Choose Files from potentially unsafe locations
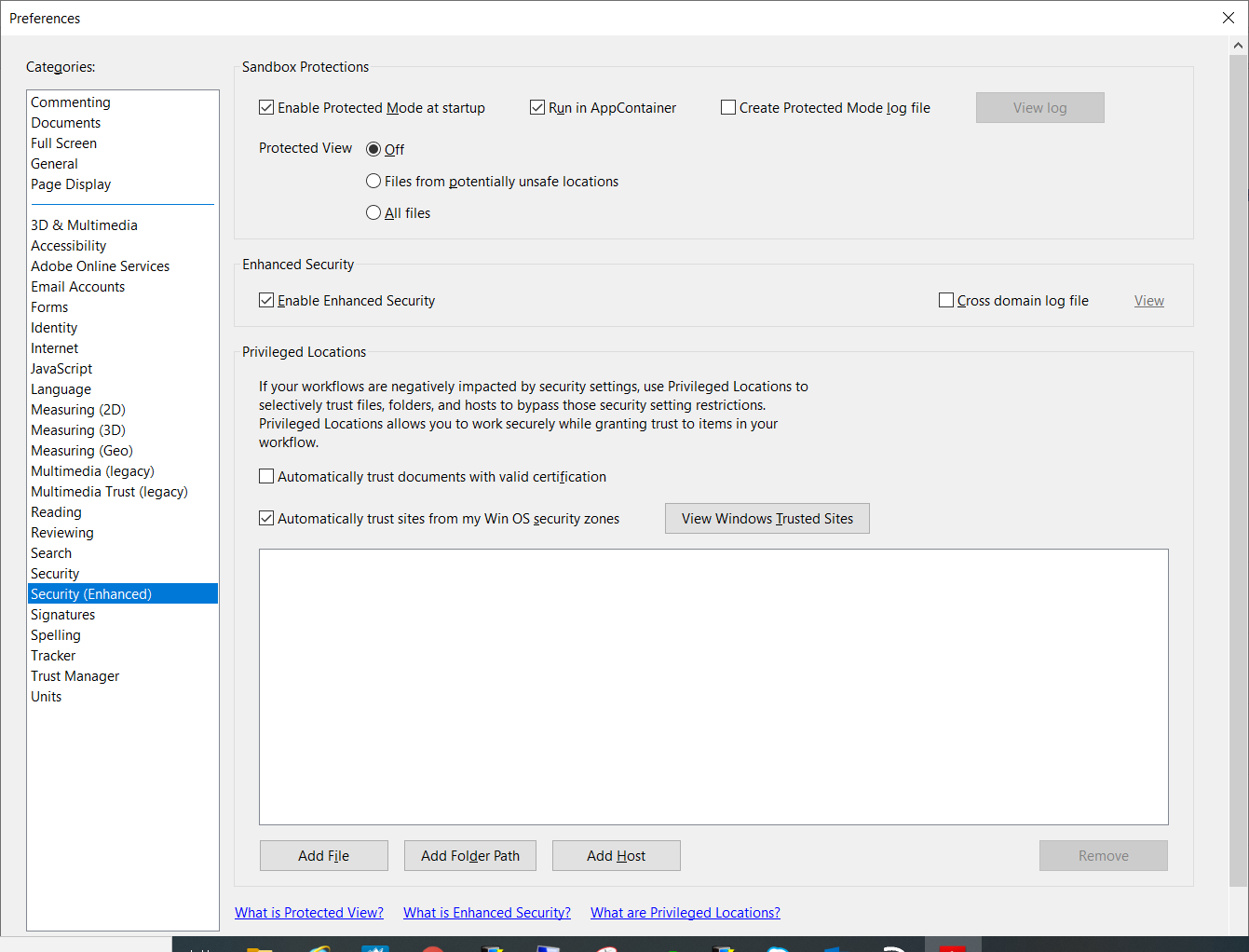The width and height of the screenshot is (1249, 952). pos(373,181)
